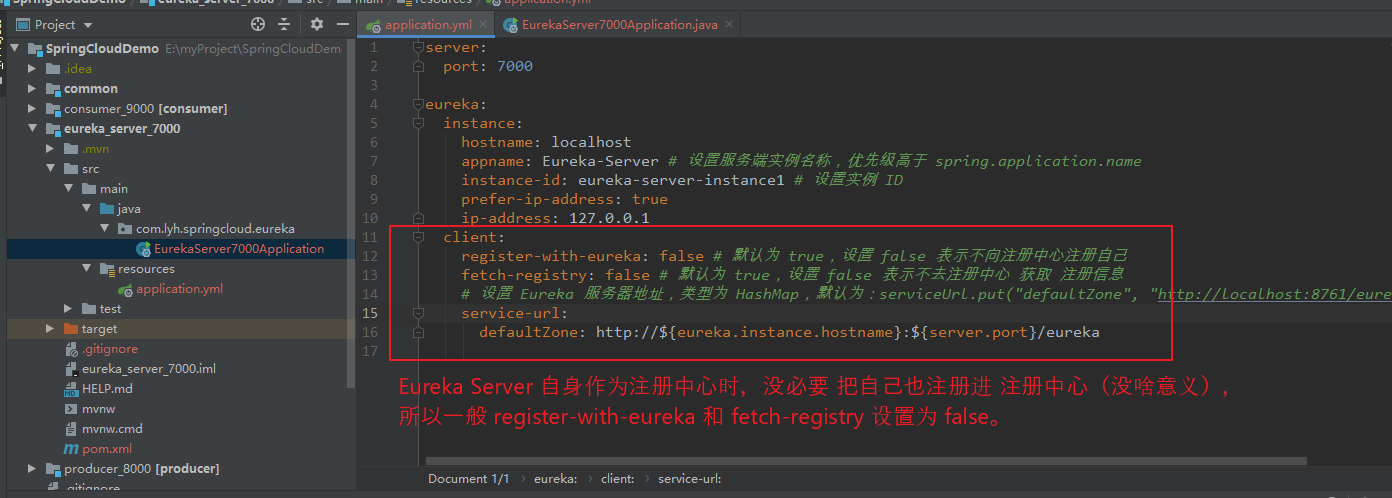Fold the client block at line 11
The width and height of the screenshot is (1392, 498).
[x=419, y=237]
